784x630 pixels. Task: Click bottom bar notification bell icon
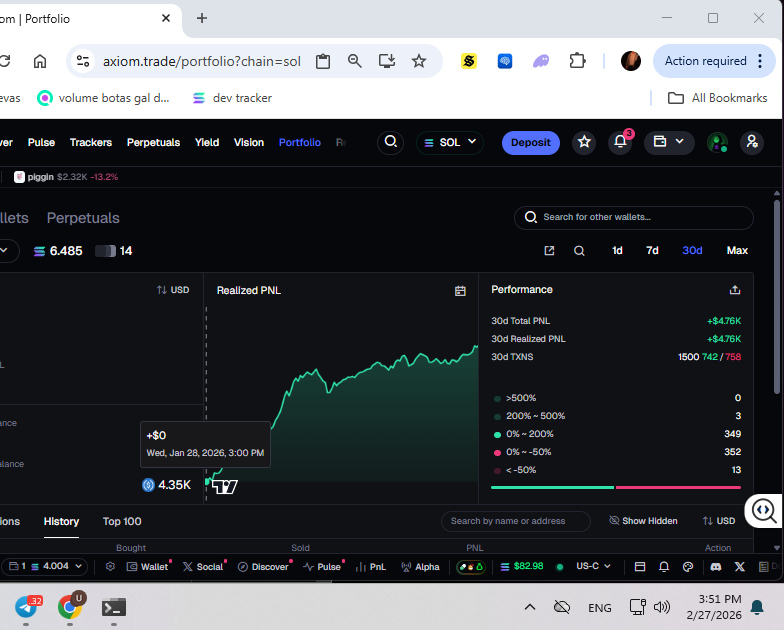[664, 566]
